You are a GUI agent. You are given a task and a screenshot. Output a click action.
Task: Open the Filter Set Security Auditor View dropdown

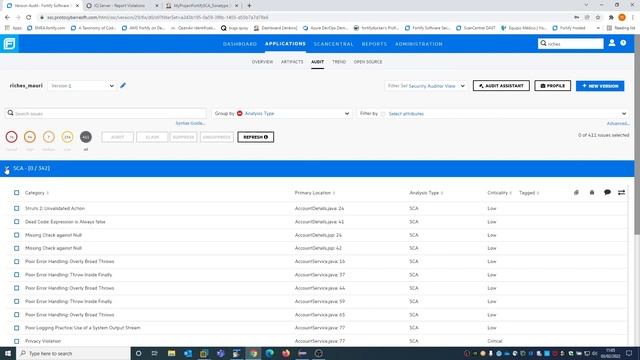tap(426, 86)
